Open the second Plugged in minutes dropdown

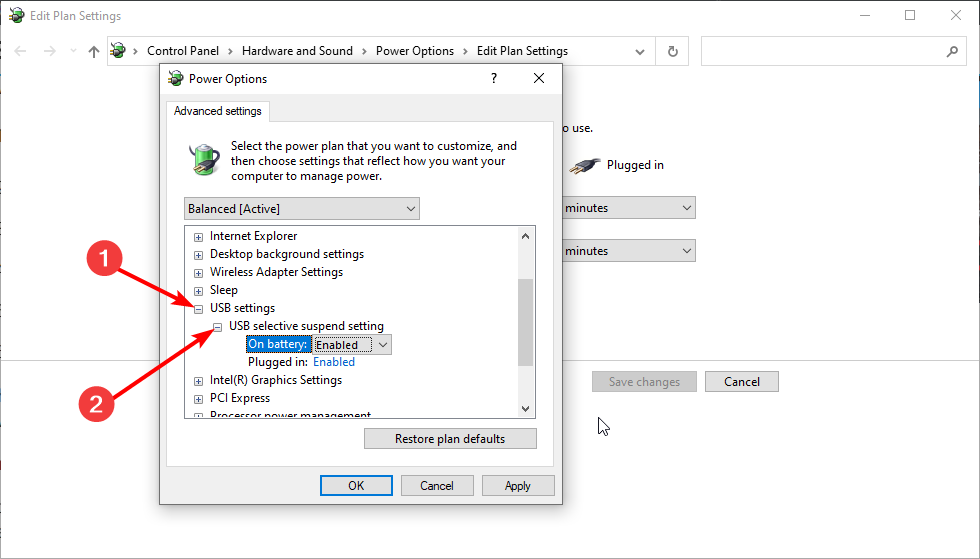[629, 251]
